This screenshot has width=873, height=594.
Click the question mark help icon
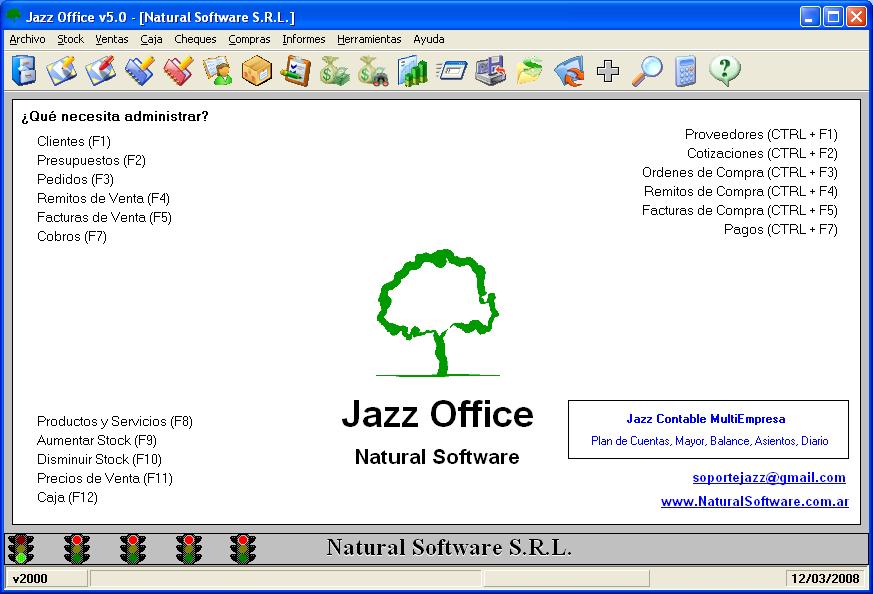click(725, 71)
